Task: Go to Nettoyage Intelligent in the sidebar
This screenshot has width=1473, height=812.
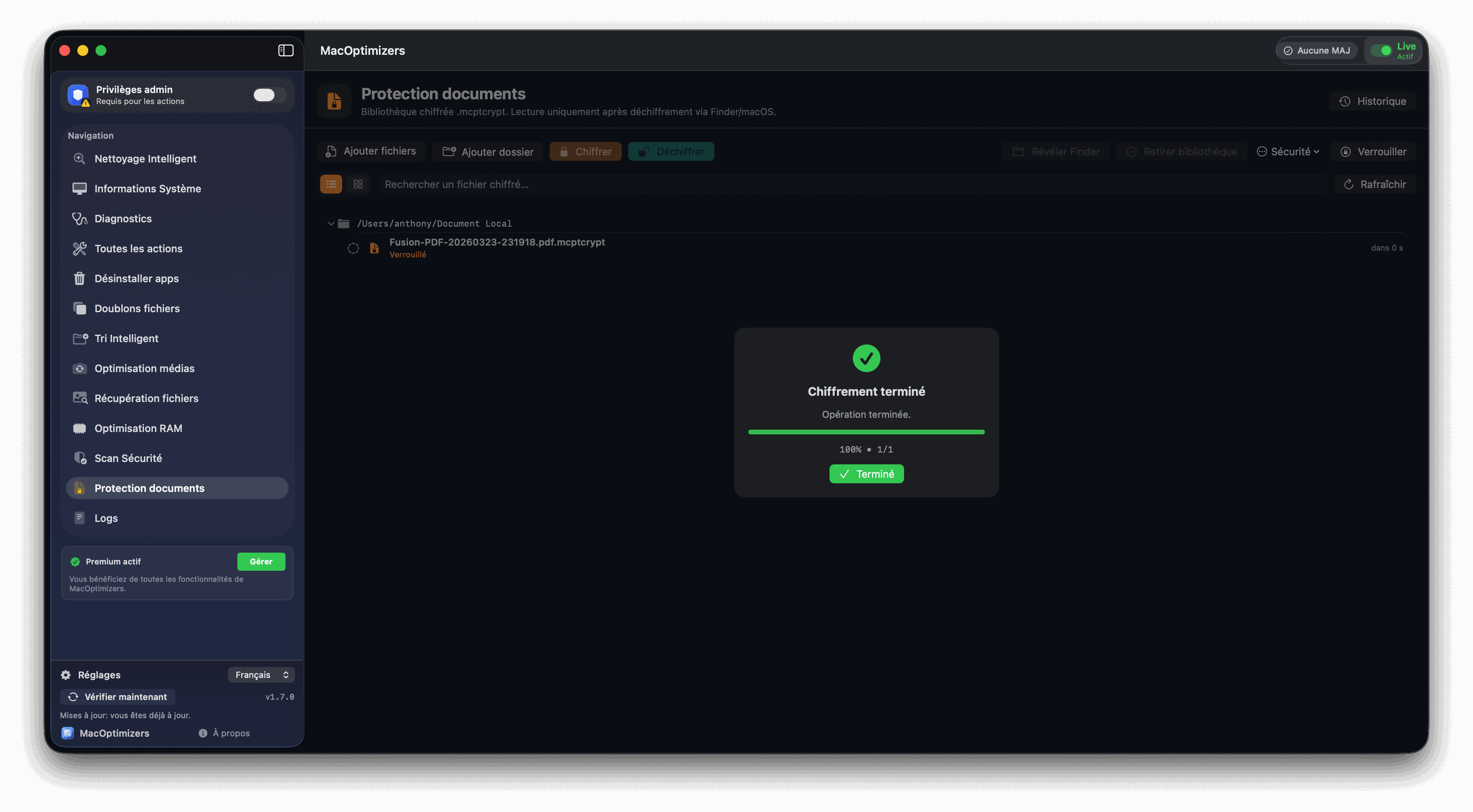Action: pyautogui.click(x=145, y=158)
